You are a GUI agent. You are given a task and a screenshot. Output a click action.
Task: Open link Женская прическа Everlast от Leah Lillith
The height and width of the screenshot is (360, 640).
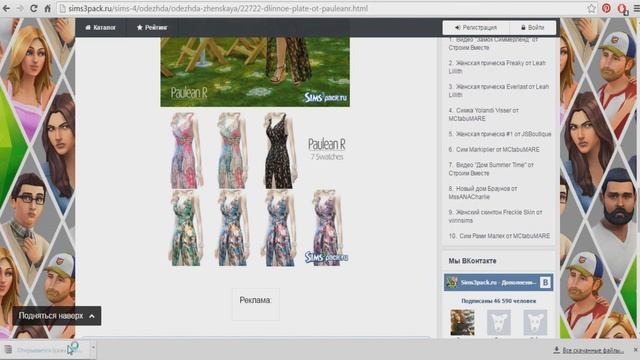[x=498, y=91]
